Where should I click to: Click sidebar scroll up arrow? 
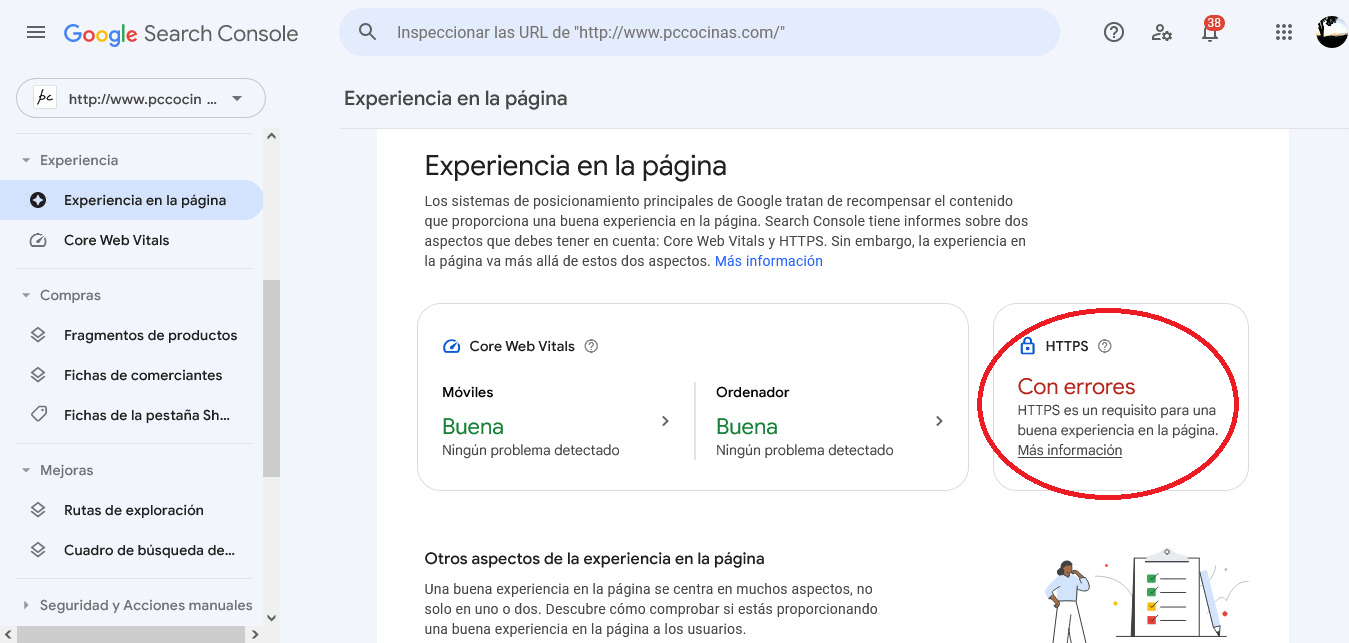click(271, 136)
